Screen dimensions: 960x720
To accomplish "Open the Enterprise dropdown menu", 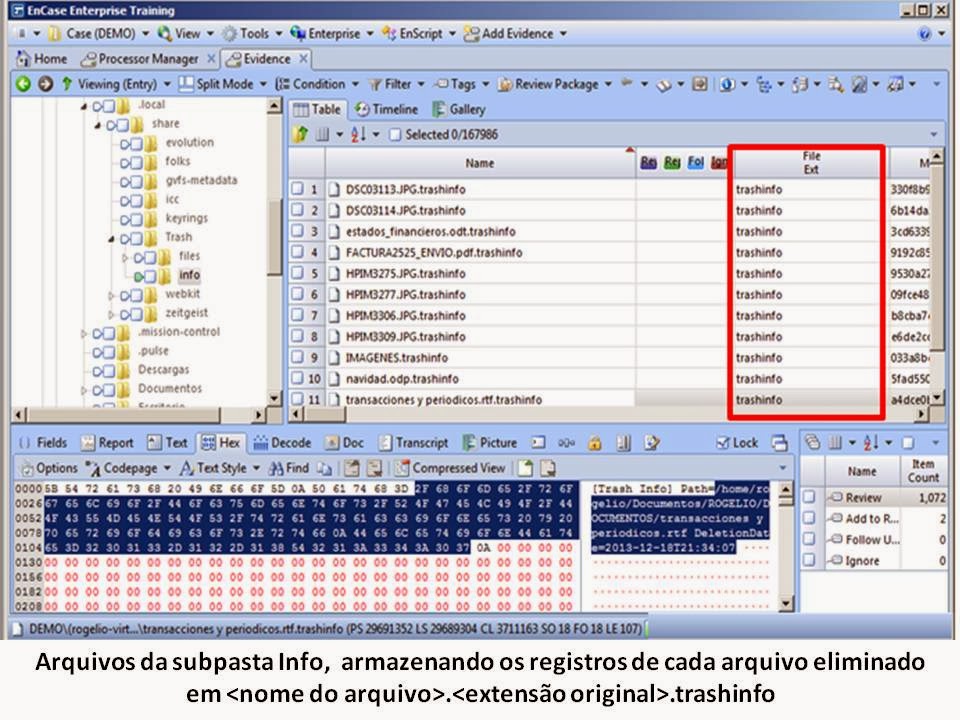I will (332, 34).
